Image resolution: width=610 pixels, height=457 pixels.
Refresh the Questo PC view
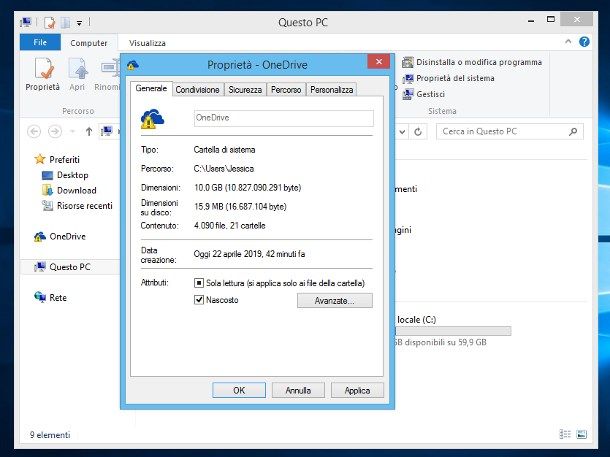click(x=418, y=132)
